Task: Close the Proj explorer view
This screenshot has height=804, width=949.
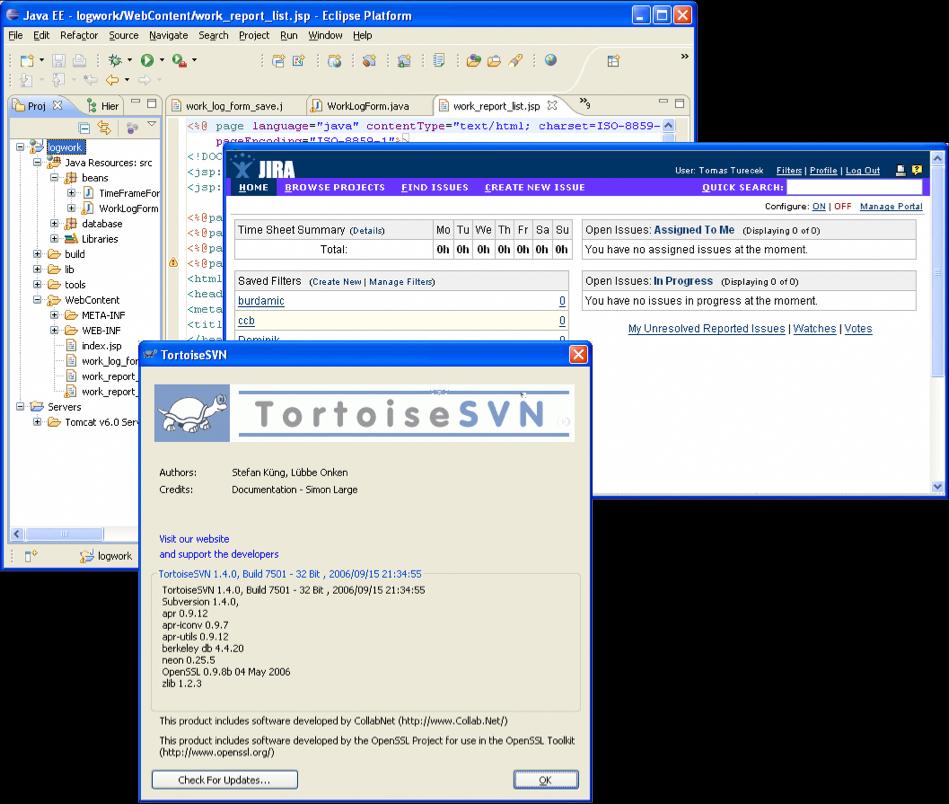Action: click(57, 105)
